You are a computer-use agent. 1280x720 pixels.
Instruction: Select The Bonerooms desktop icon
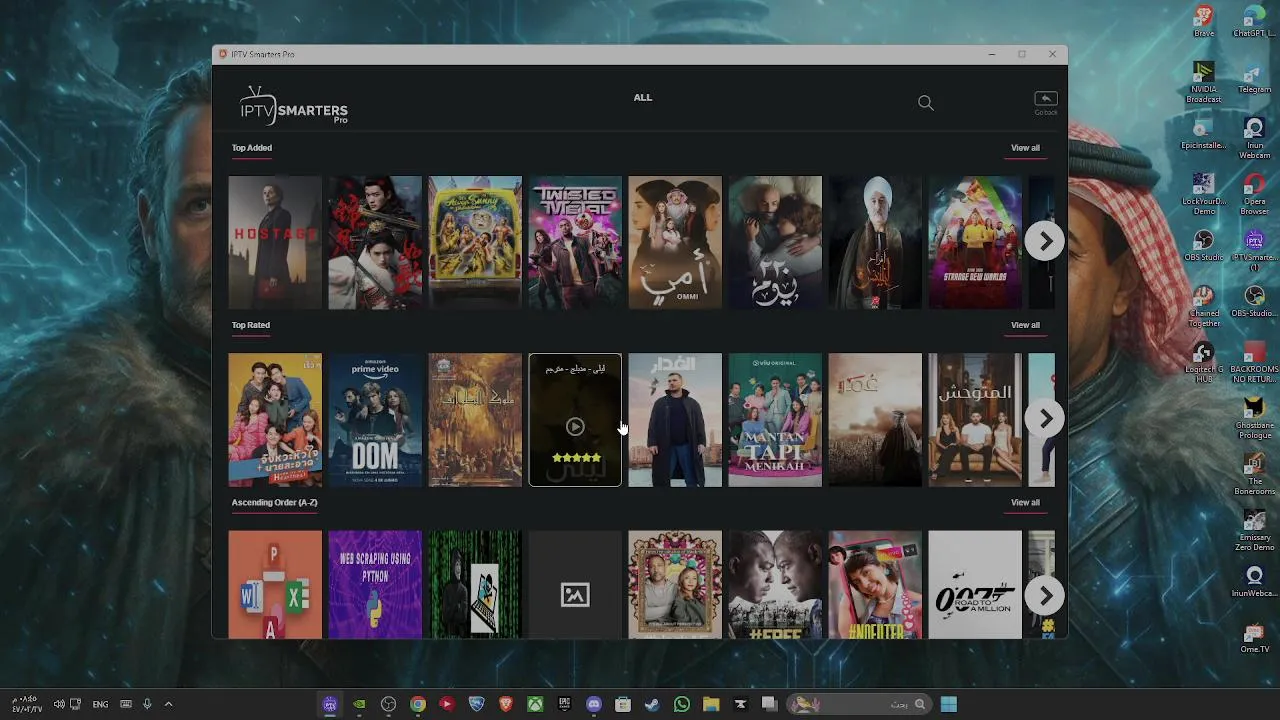(x=1254, y=474)
